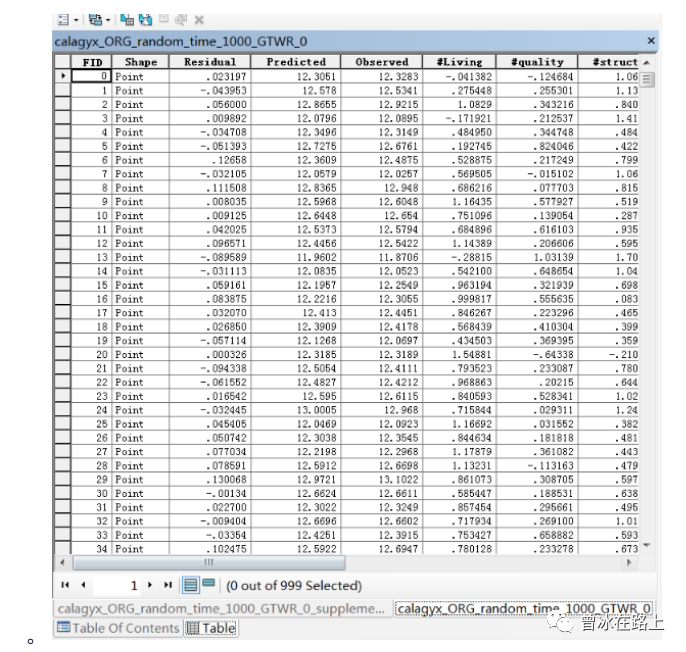Click the Residual value .000326
Viewport: 686px width, 652px height.
point(210,354)
